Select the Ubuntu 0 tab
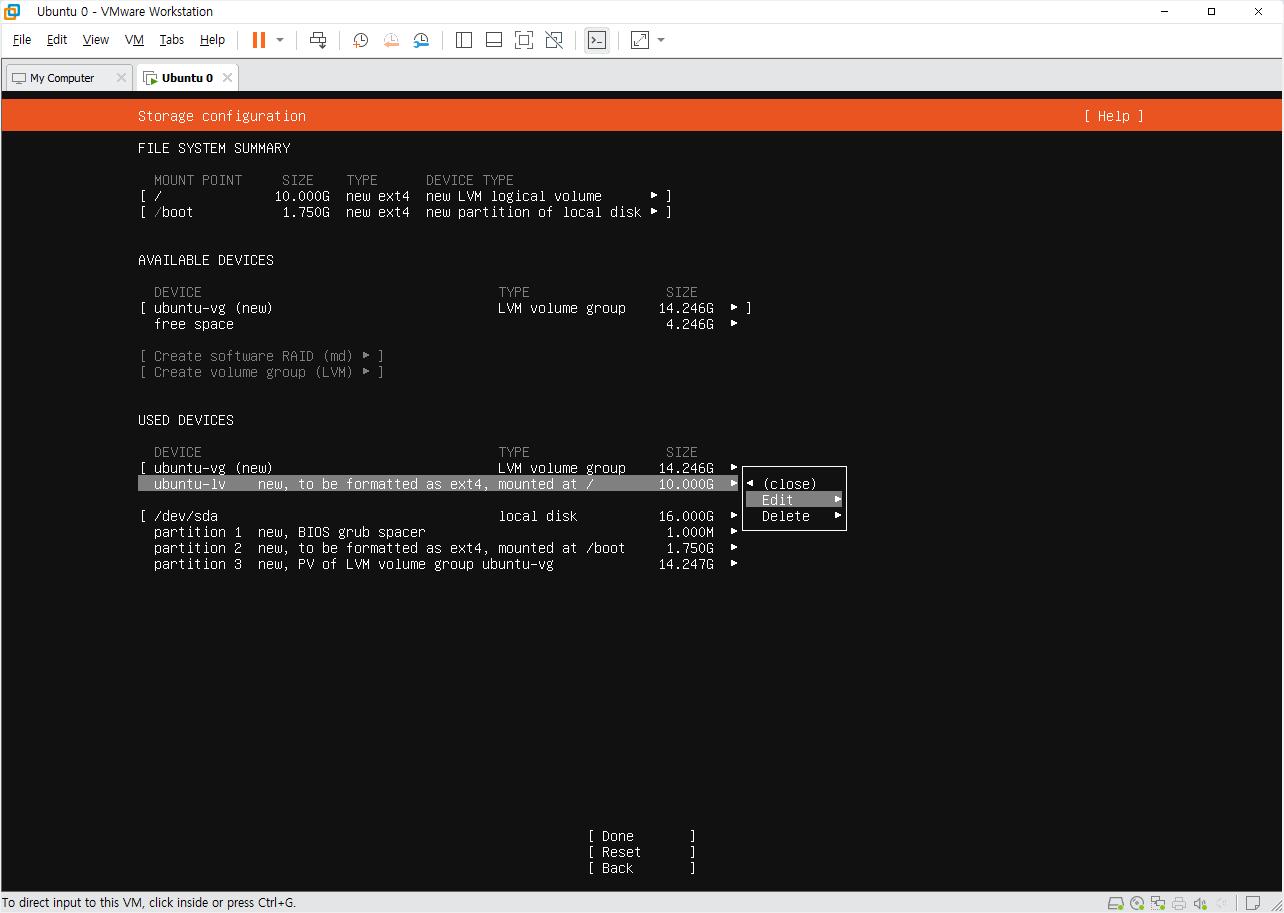Screen dimensions: 1284x913 (x=187, y=78)
